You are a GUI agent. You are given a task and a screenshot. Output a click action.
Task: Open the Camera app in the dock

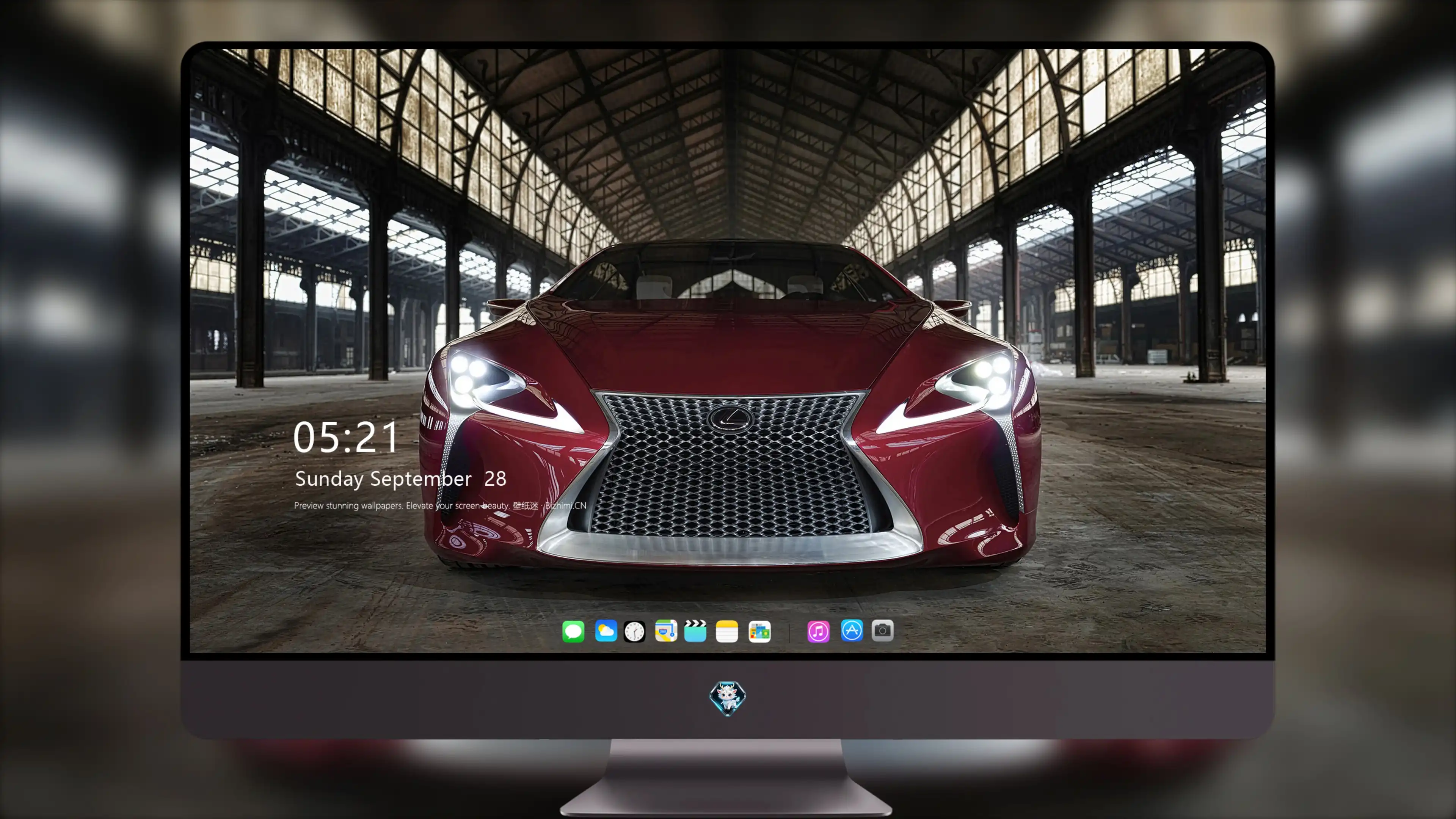click(882, 630)
